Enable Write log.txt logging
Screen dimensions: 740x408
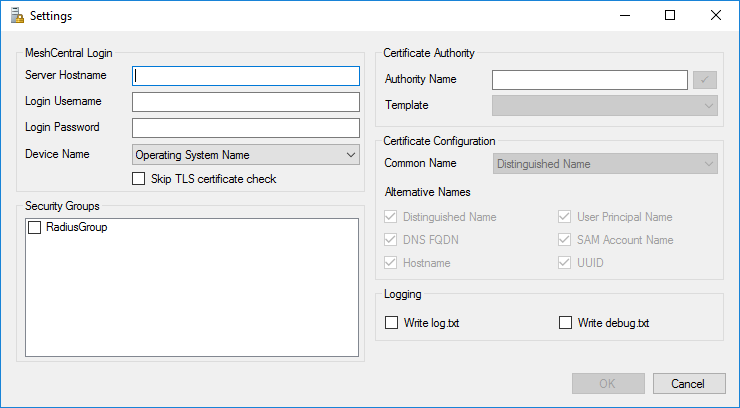pos(392,322)
